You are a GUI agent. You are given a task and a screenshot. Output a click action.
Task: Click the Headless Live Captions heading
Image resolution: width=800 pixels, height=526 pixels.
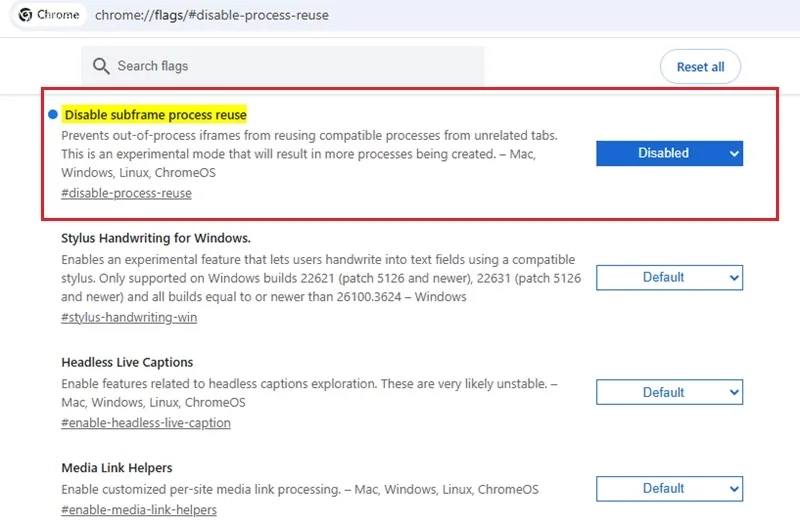(127, 362)
